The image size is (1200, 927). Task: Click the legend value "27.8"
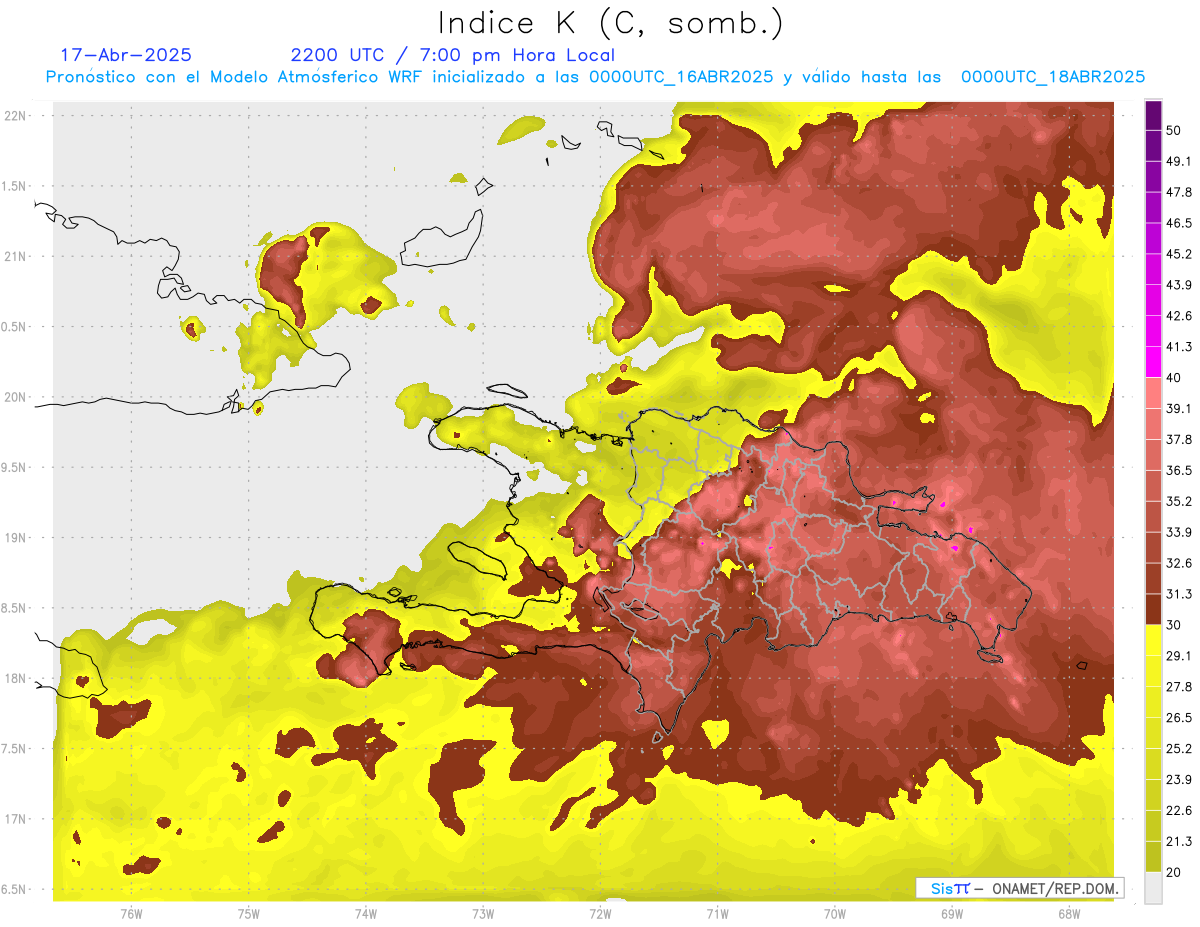coord(1179,686)
